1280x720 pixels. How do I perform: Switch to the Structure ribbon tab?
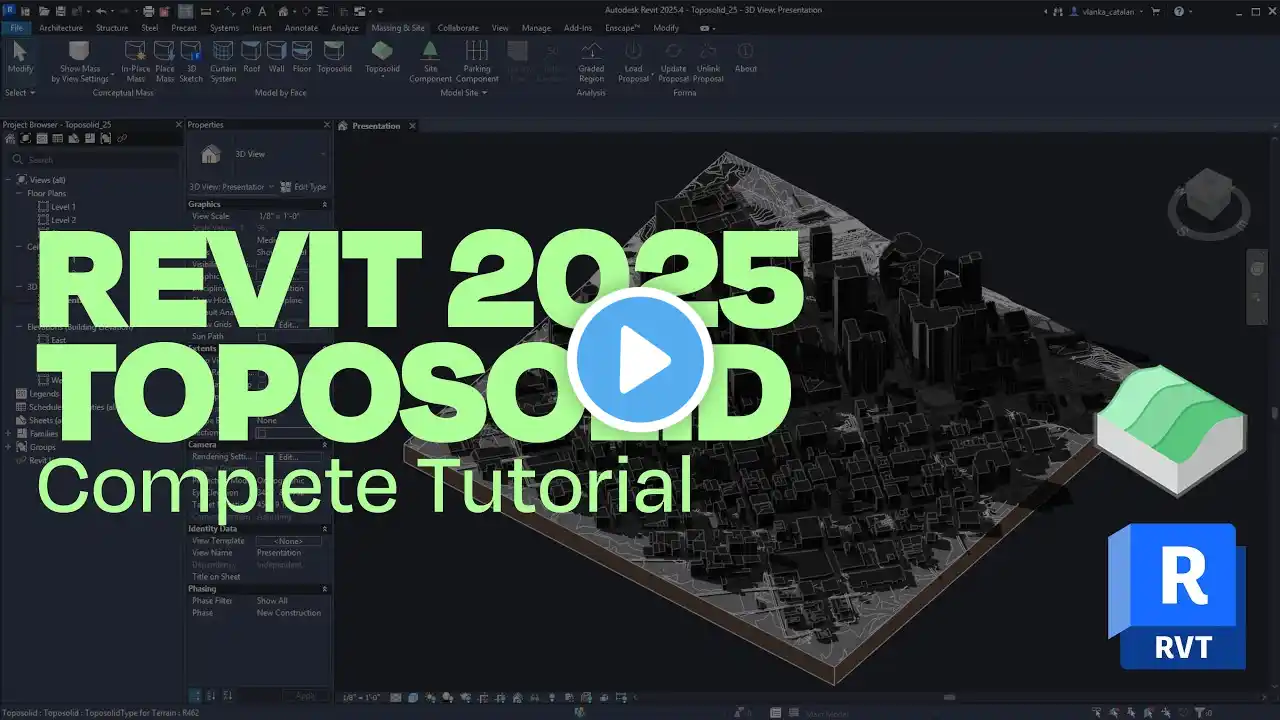(x=112, y=28)
